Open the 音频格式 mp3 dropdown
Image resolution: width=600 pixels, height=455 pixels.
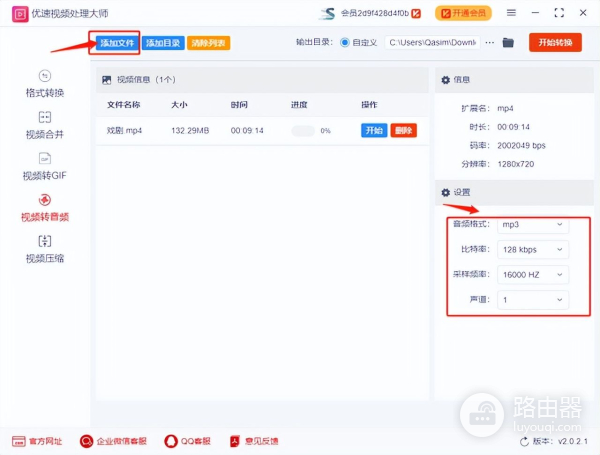pyautogui.click(x=533, y=225)
